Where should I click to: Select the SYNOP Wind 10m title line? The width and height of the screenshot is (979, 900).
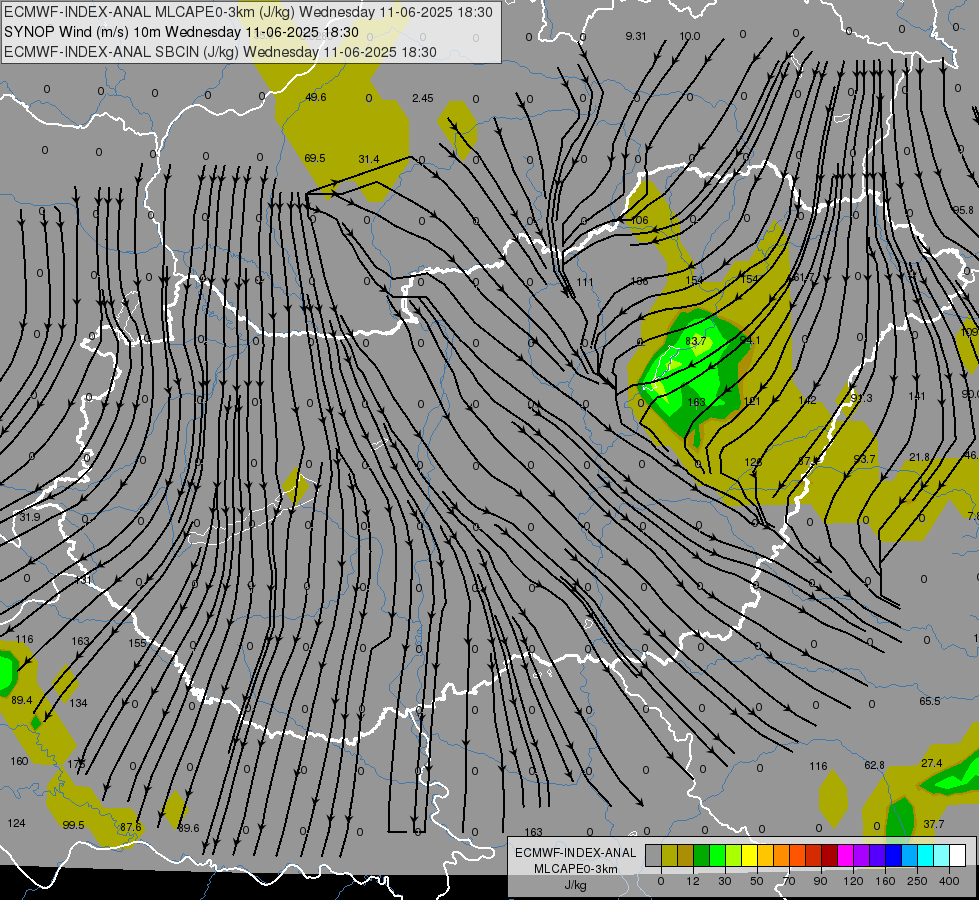click(x=181, y=32)
